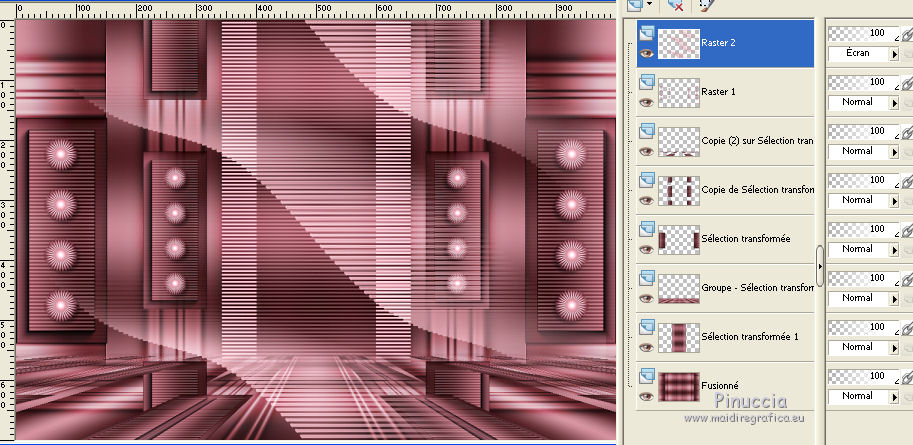913x445 pixels.
Task: Click the opacity slider of Sélection transformée 1
Action: tap(864, 327)
